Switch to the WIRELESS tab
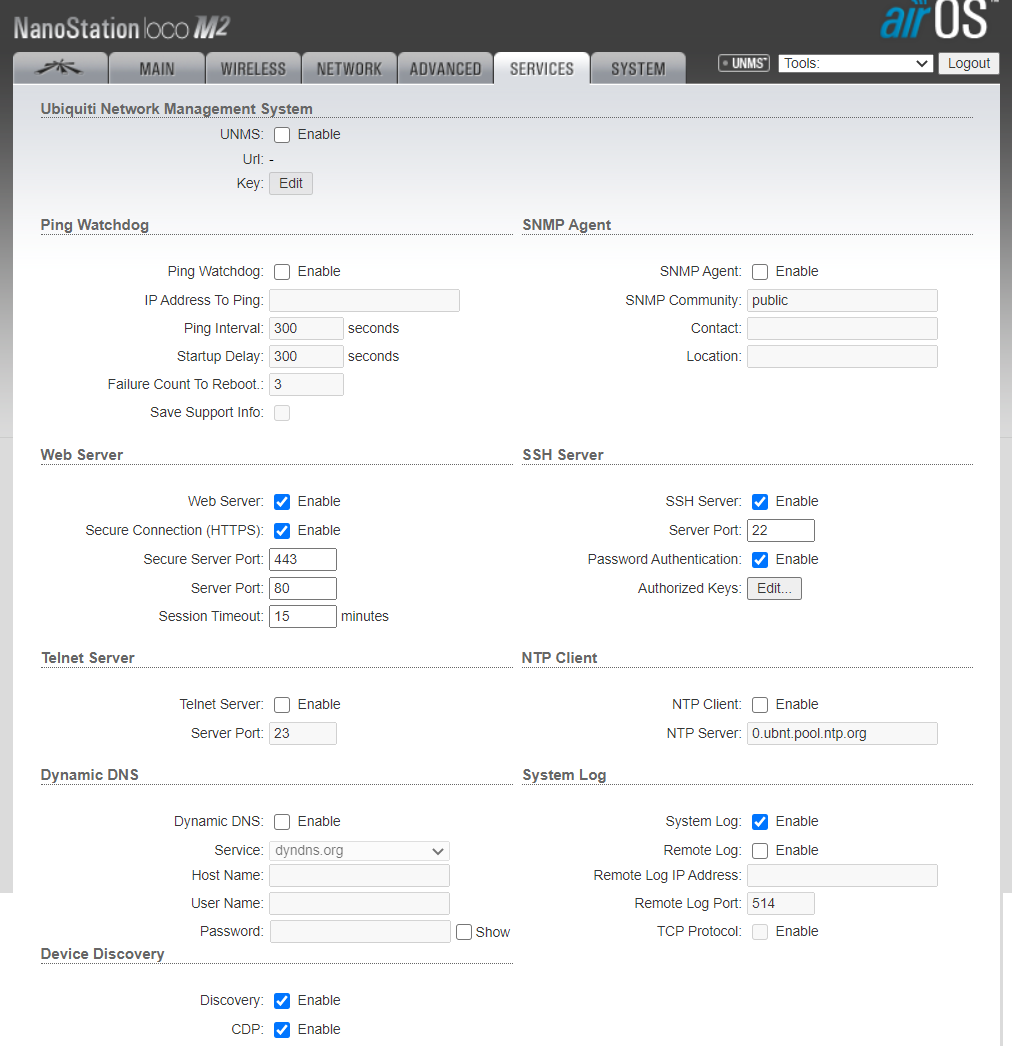 [253, 68]
